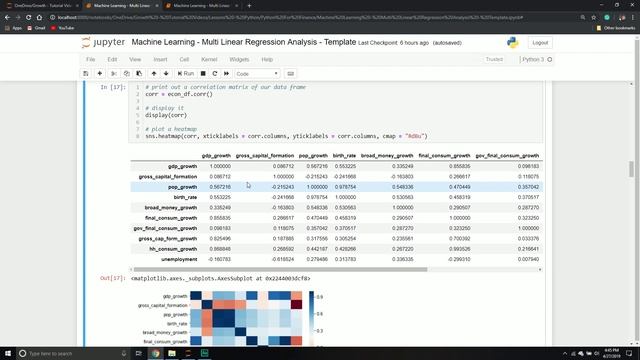Open the cell type Code dropdown

click(257, 74)
